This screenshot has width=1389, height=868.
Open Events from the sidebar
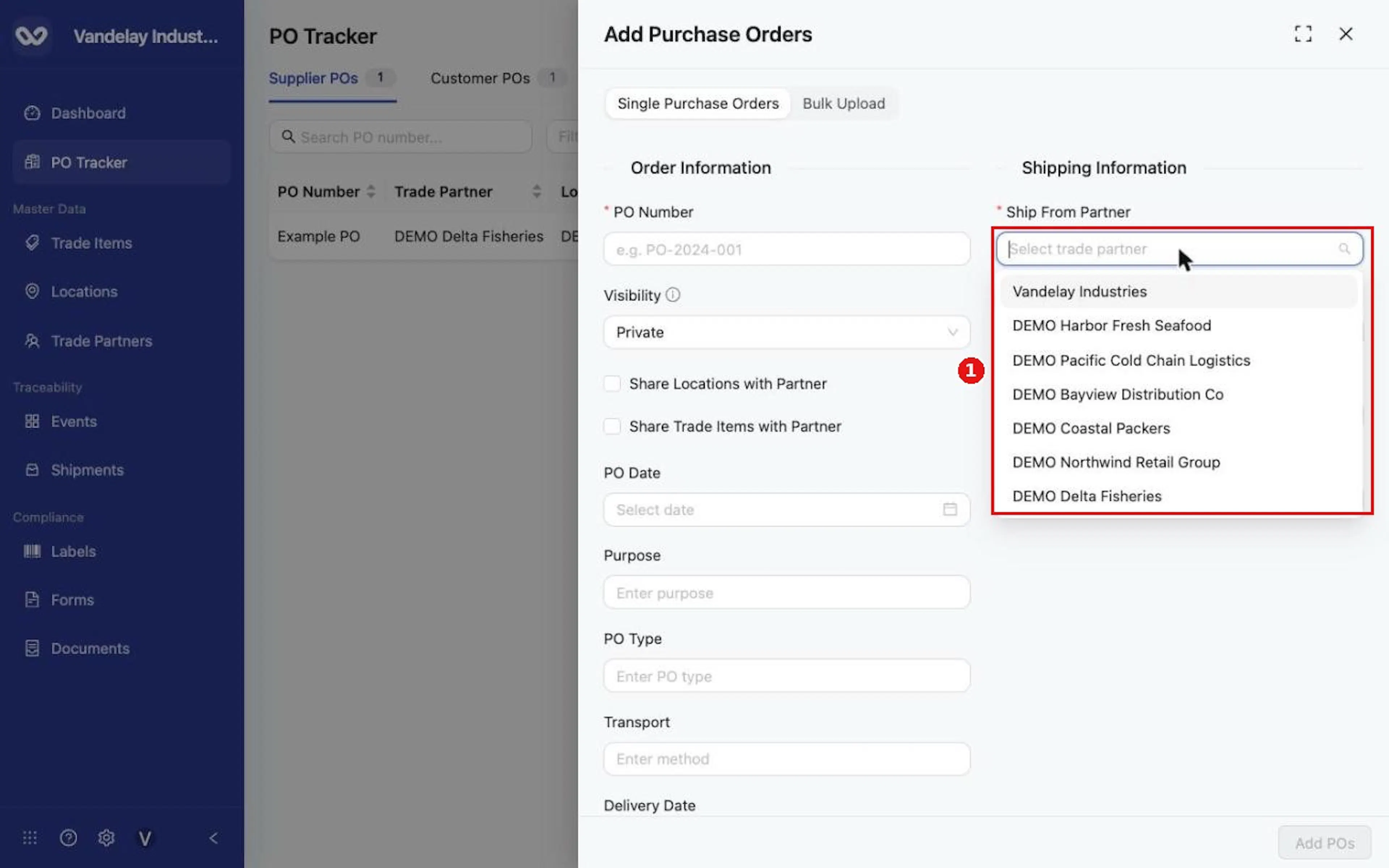(121, 422)
